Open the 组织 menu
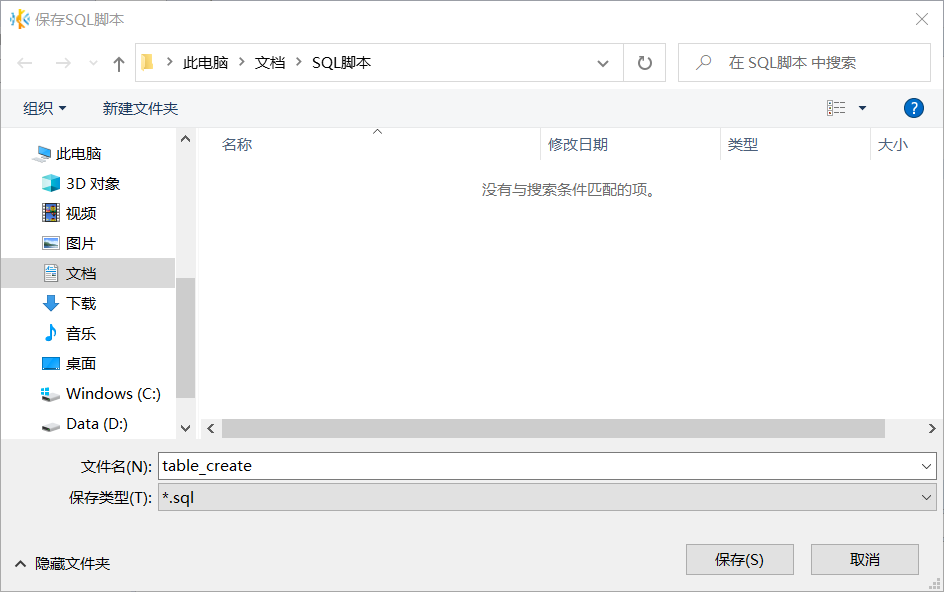Image resolution: width=944 pixels, height=592 pixels. click(45, 108)
